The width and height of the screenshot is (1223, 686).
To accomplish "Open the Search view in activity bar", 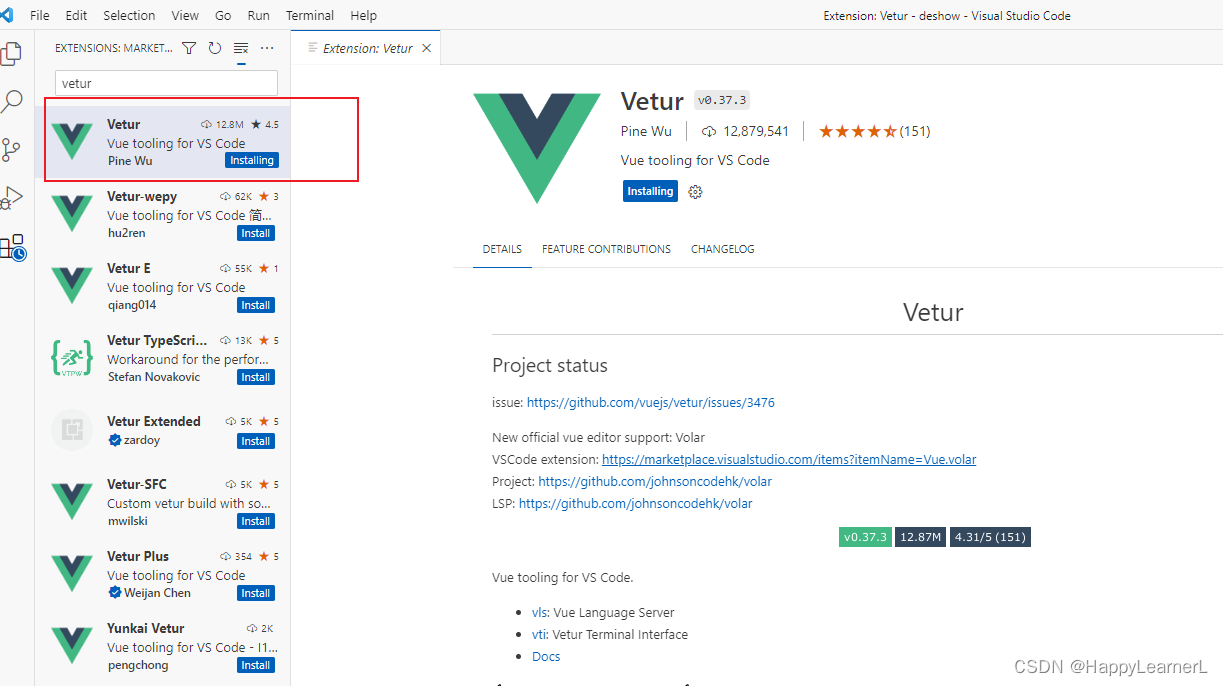I will click(x=12, y=101).
